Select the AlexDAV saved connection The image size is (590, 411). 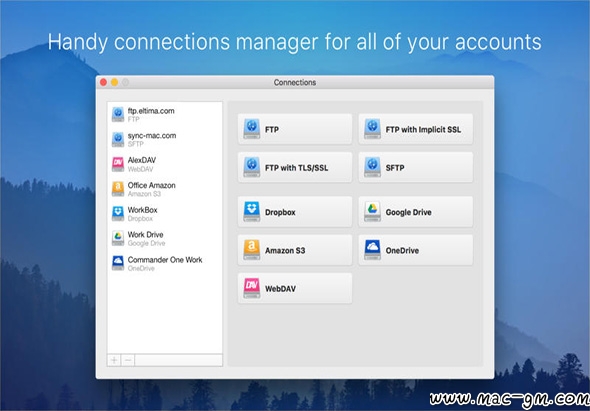point(165,164)
